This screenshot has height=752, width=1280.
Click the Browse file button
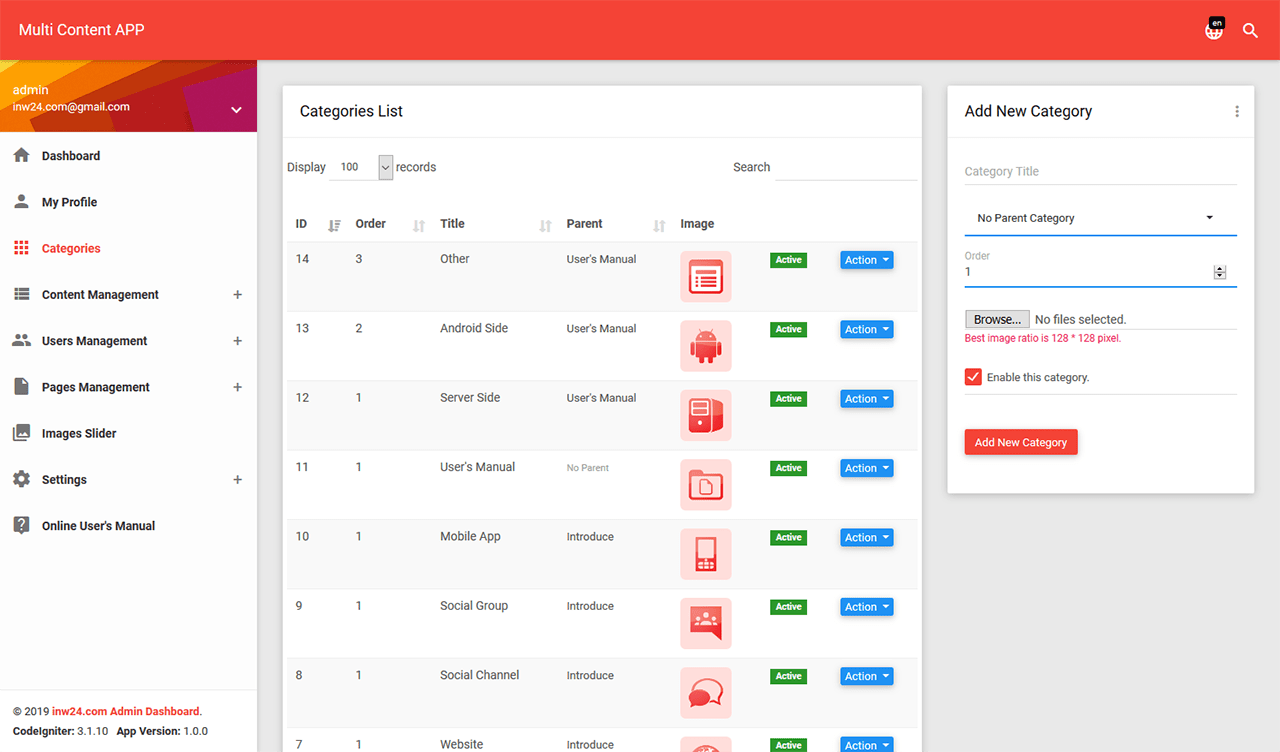click(997, 319)
